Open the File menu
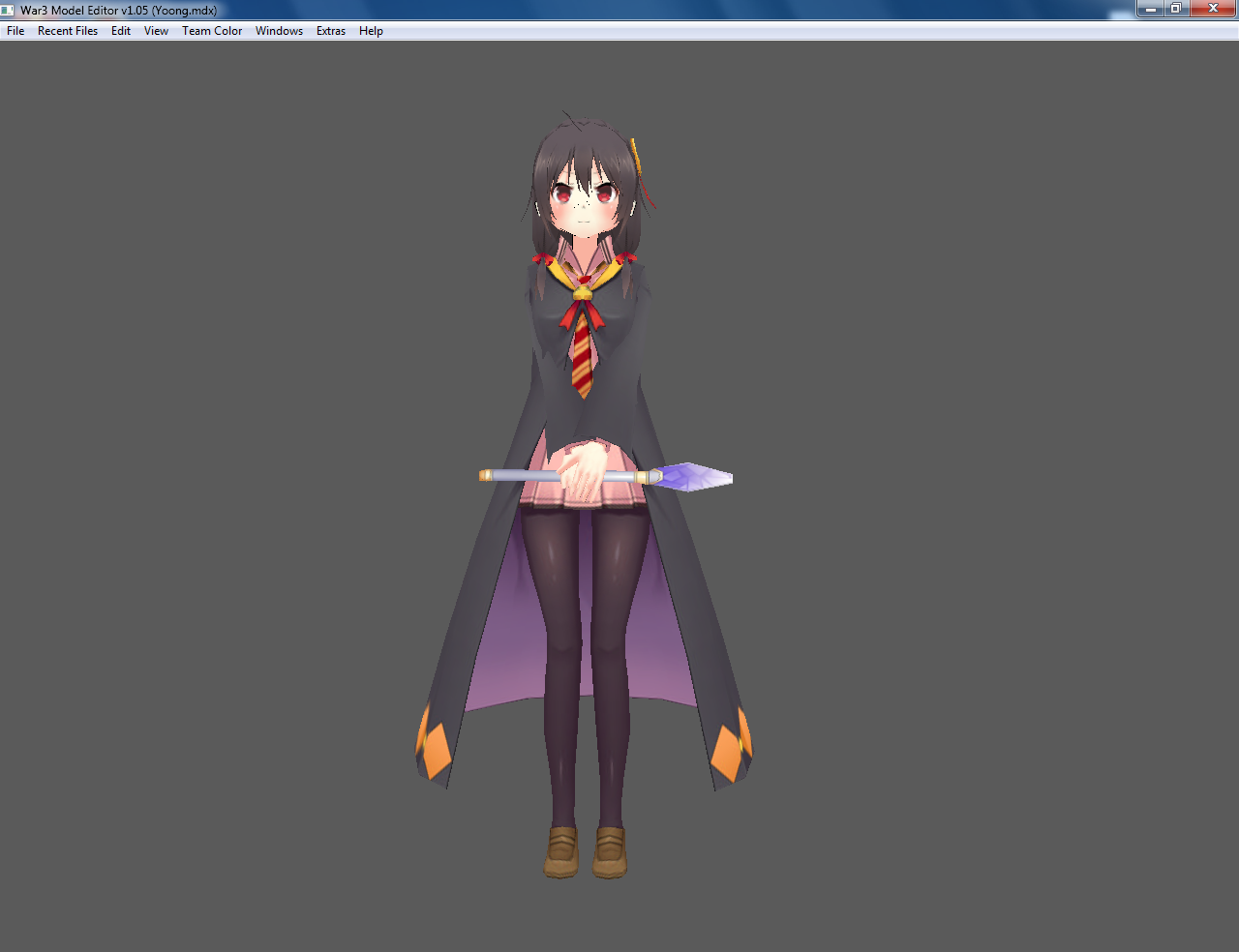 click(15, 31)
